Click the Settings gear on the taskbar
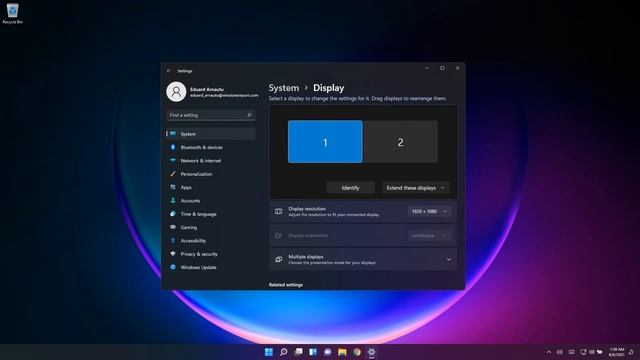Viewport: 640px width, 360px height. (371, 352)
